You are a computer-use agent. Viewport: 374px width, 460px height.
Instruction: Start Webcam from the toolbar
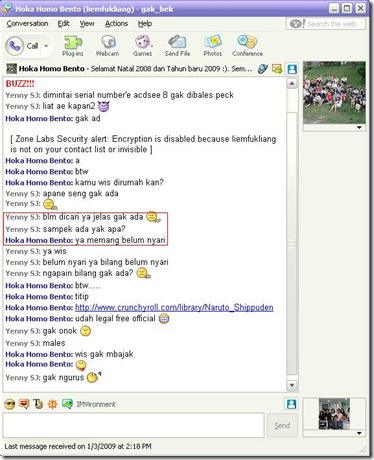click(x=107, y=46)
